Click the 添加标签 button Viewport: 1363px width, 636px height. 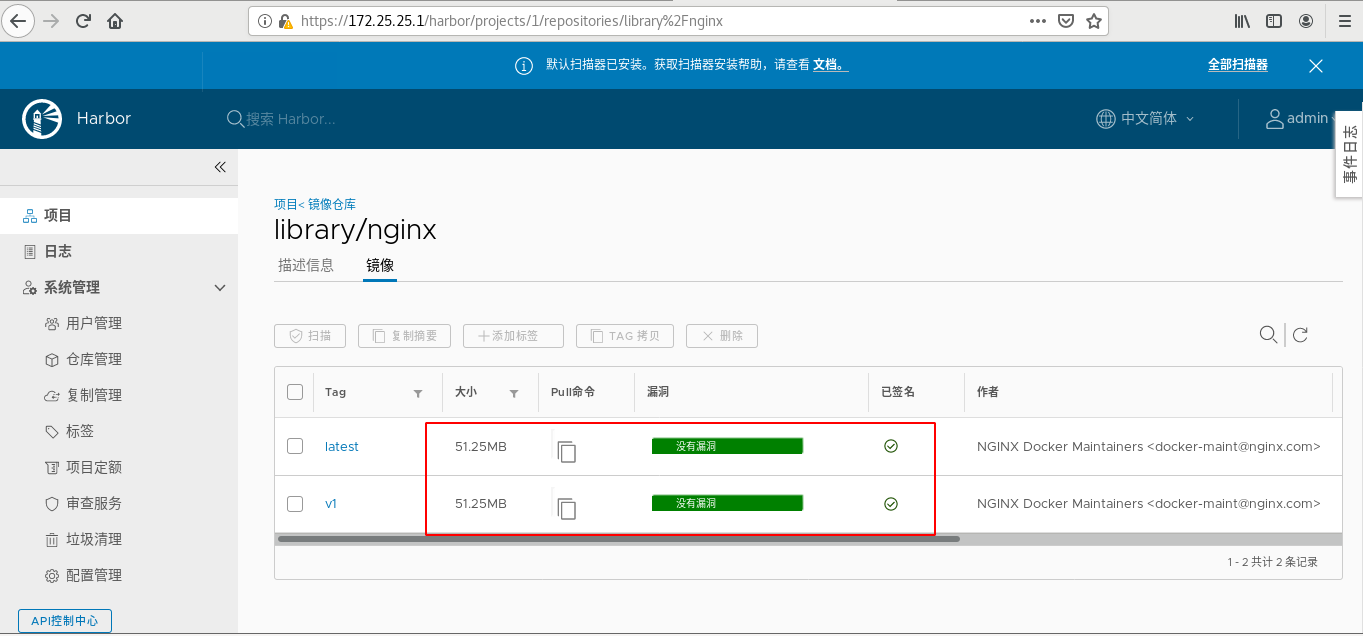(513, 336)
